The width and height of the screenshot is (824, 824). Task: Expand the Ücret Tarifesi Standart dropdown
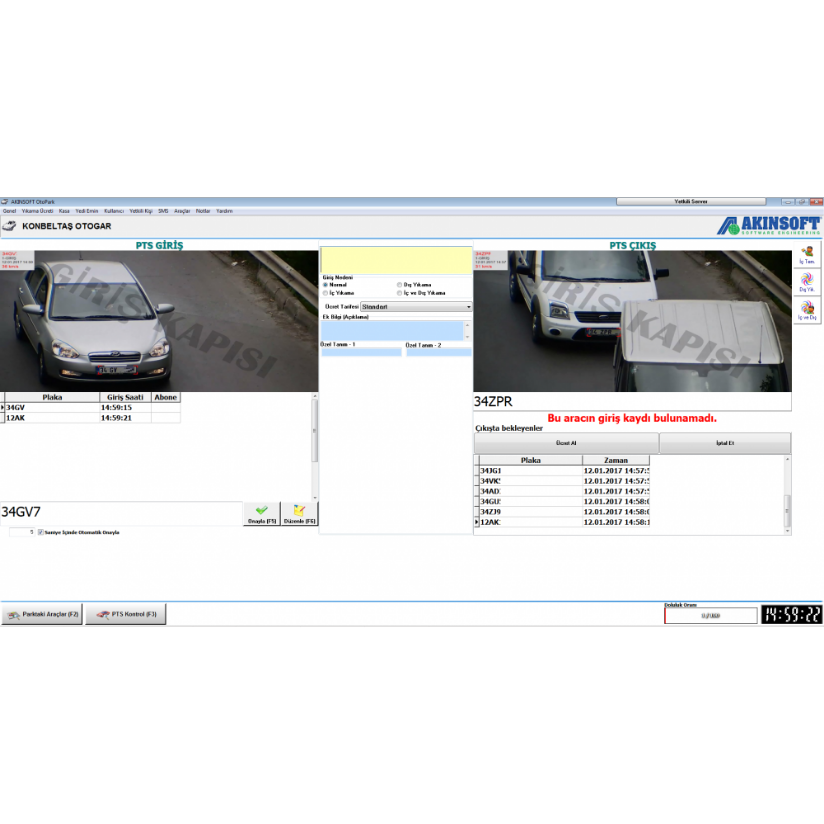[468, 307]
